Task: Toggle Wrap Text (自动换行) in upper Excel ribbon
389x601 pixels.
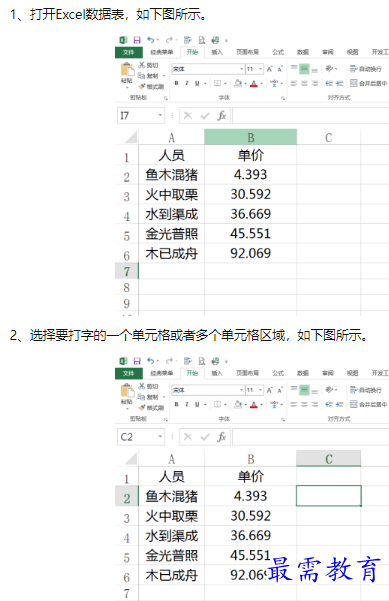Action: click(x=366, y=69)
